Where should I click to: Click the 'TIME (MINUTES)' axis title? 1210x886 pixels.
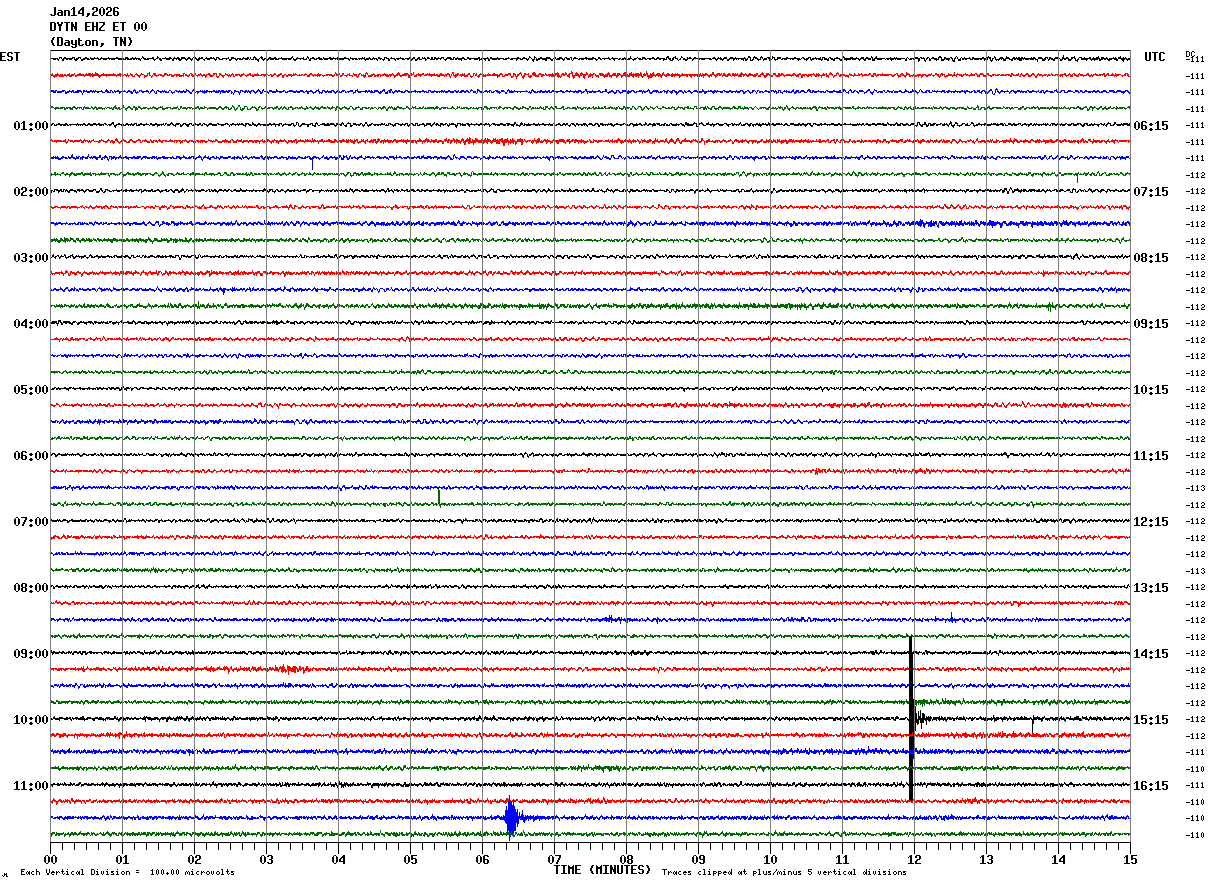pos(602,870)
